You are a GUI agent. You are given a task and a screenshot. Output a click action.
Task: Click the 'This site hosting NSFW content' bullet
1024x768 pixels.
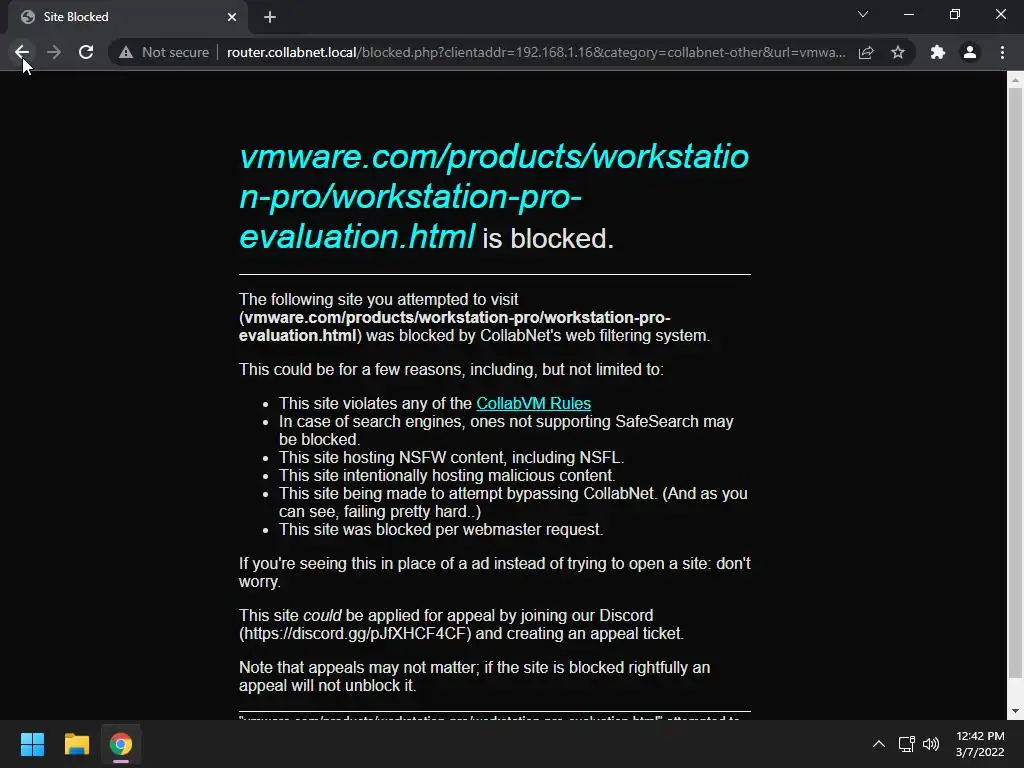(x=451, y=458)
